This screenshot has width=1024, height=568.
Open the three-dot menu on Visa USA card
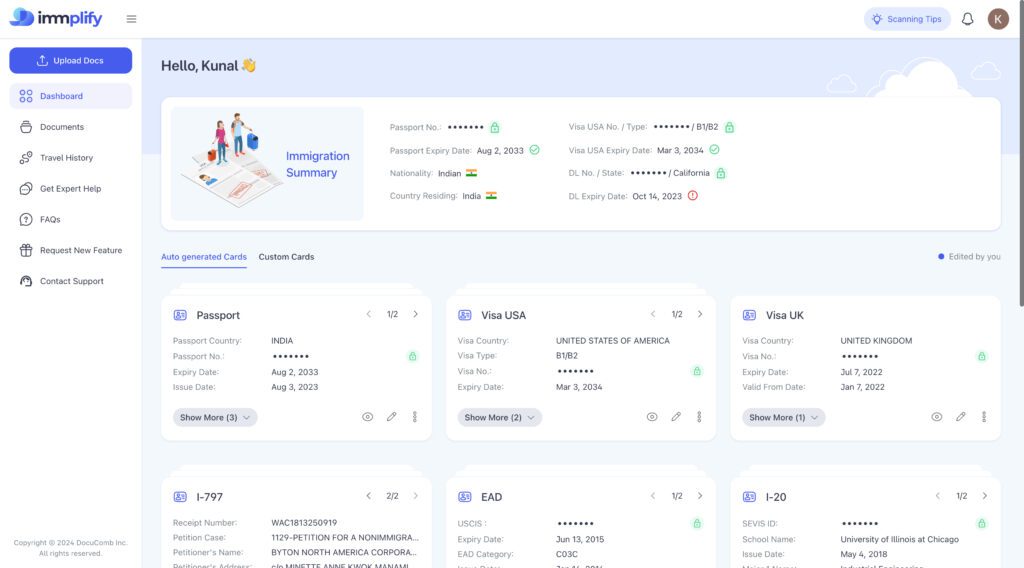[x=699, y=417]
